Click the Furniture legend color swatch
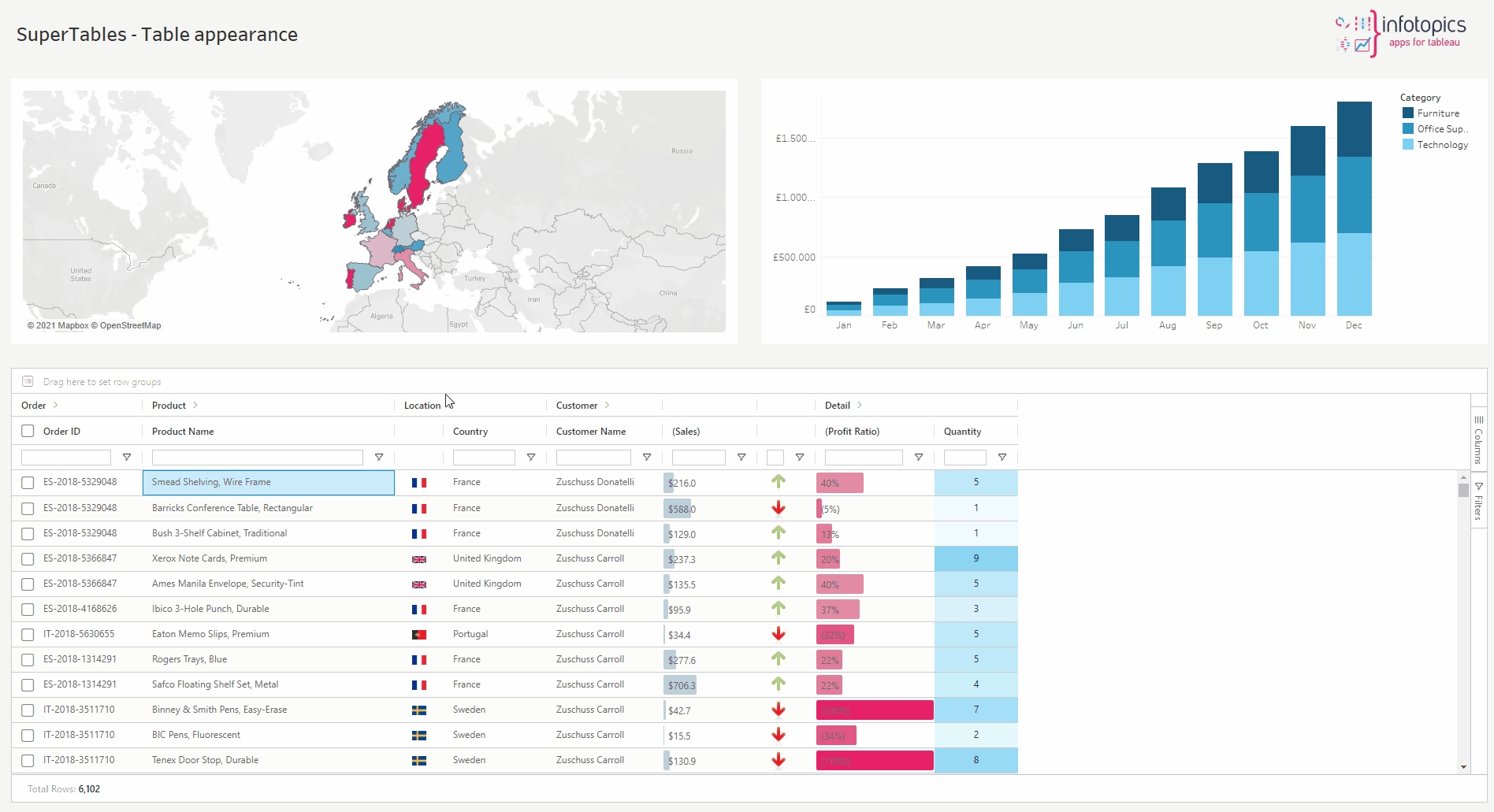The width and height of the screenshot is (1494, 812). tap(1407, 113)
